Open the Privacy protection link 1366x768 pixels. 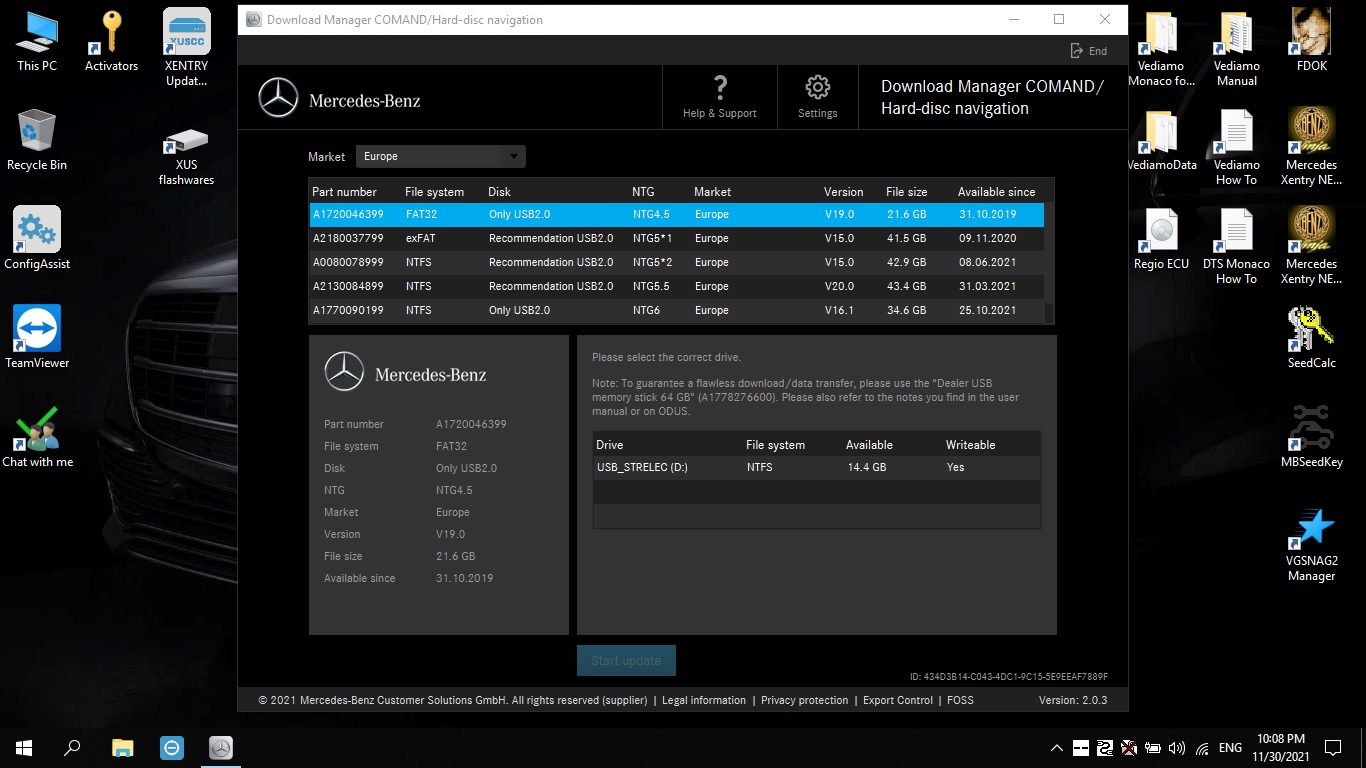(x=804, y=700)
